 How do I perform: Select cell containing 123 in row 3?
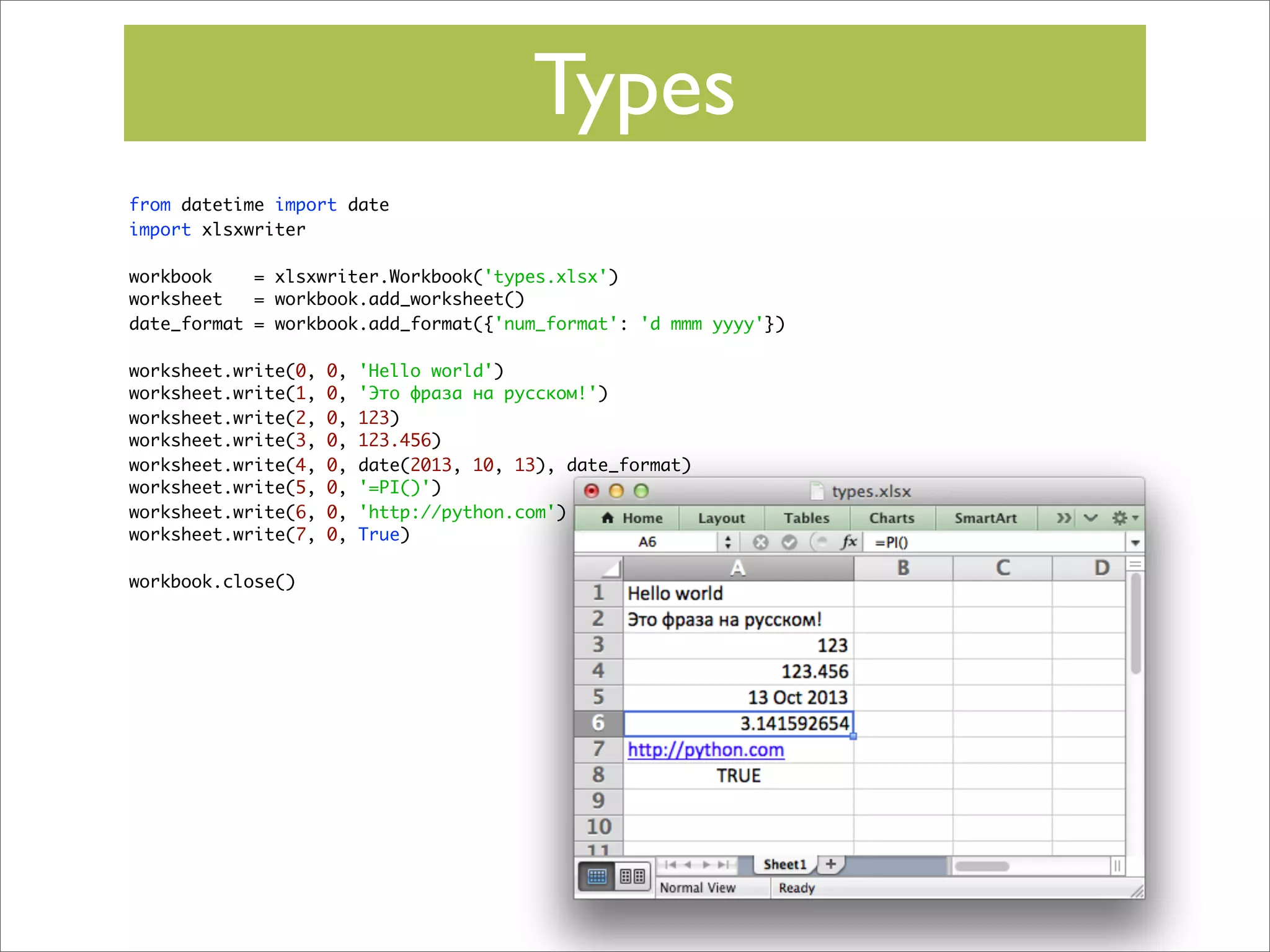(738, 646)
